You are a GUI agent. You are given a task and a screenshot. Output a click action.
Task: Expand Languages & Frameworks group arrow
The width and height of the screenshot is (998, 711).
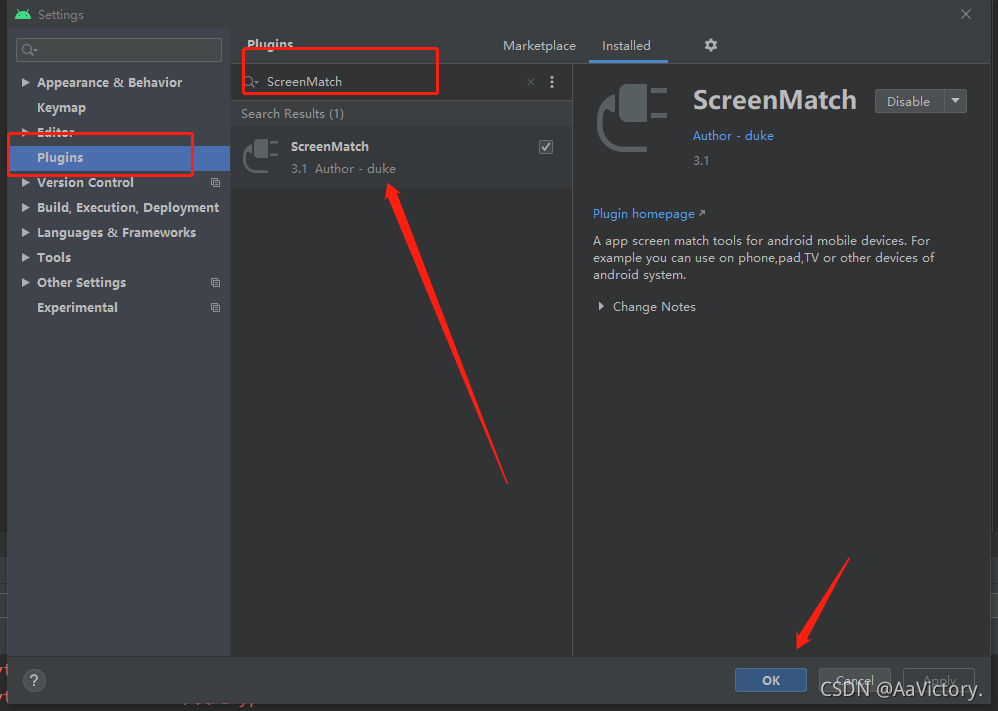pyautogui.click(x=25, y=232)
